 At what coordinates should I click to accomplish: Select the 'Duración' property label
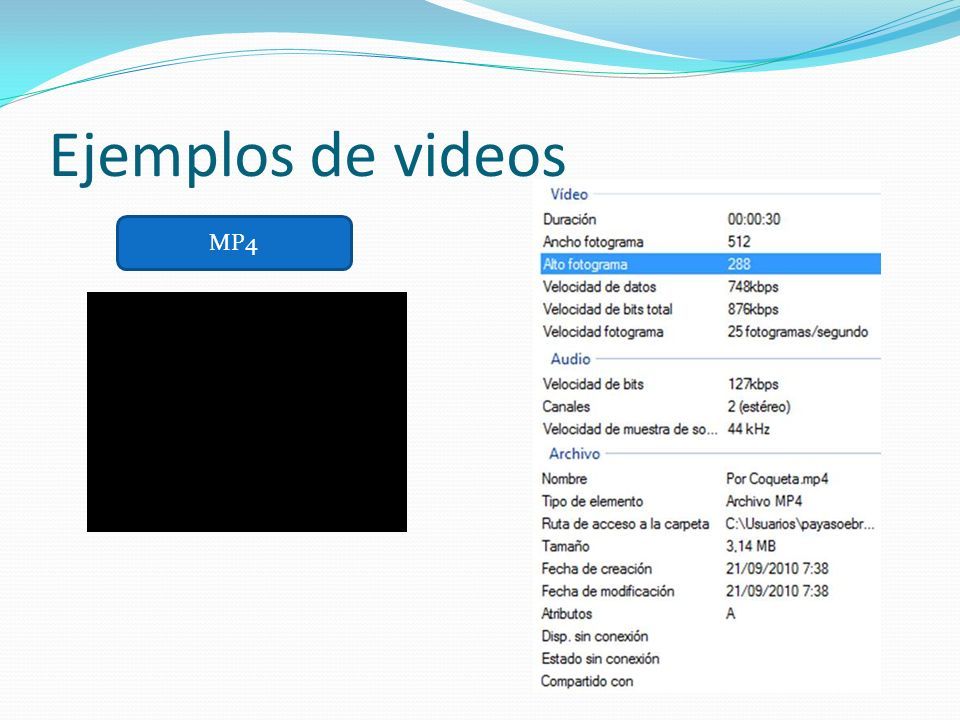(569, 219)
